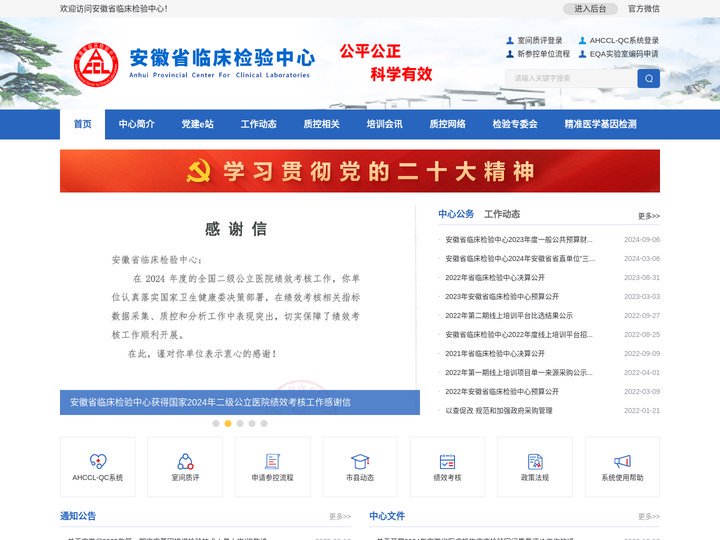This screenshot has width=720, height=540.
Task: Open the 市县动态 graduation cap icon
Action: click(x=360, y=461)
